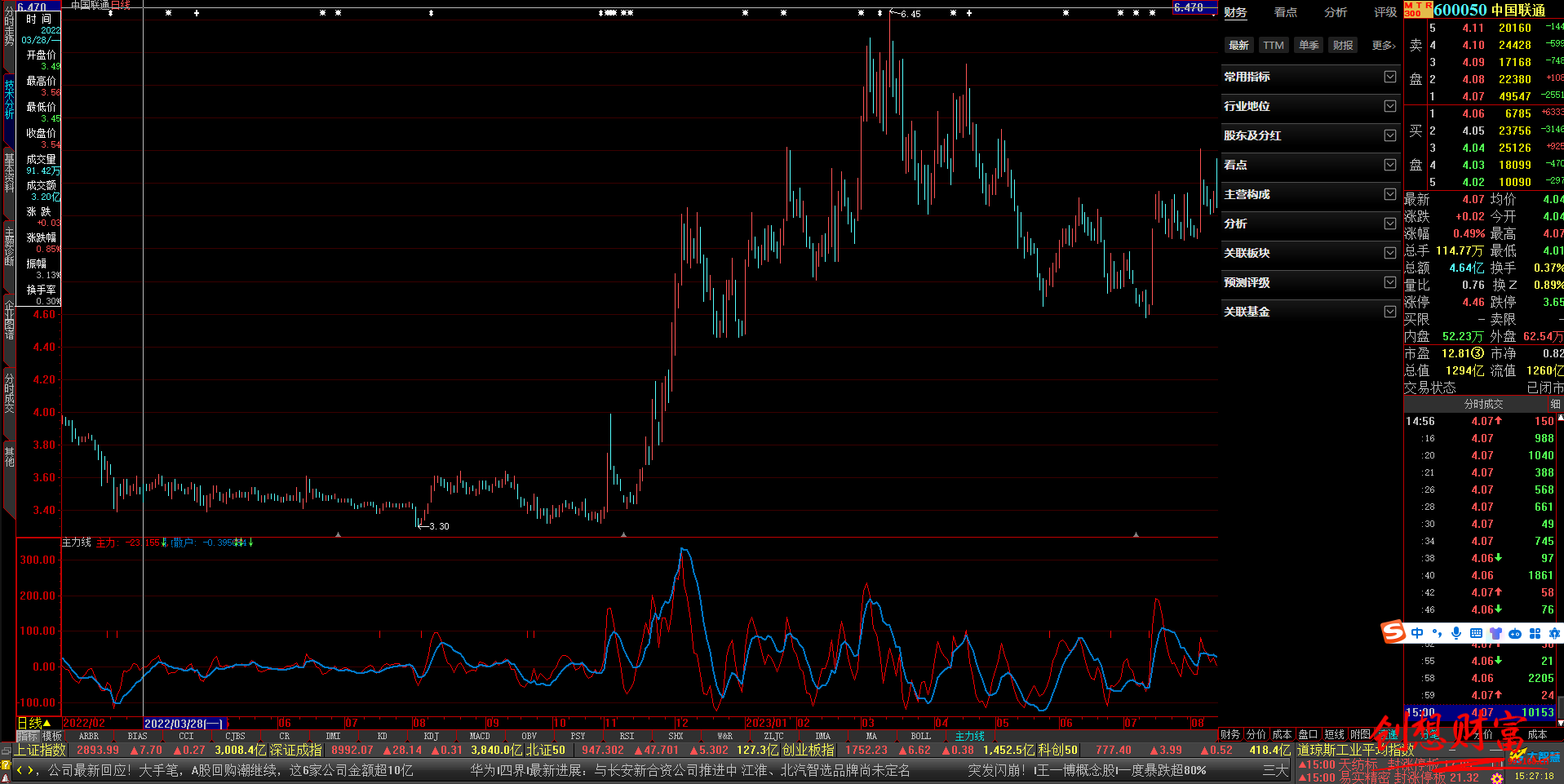This screenshot has width=1564, height=784.
Task: Click the Sogou input method S logo
Action: point(1393,632)
